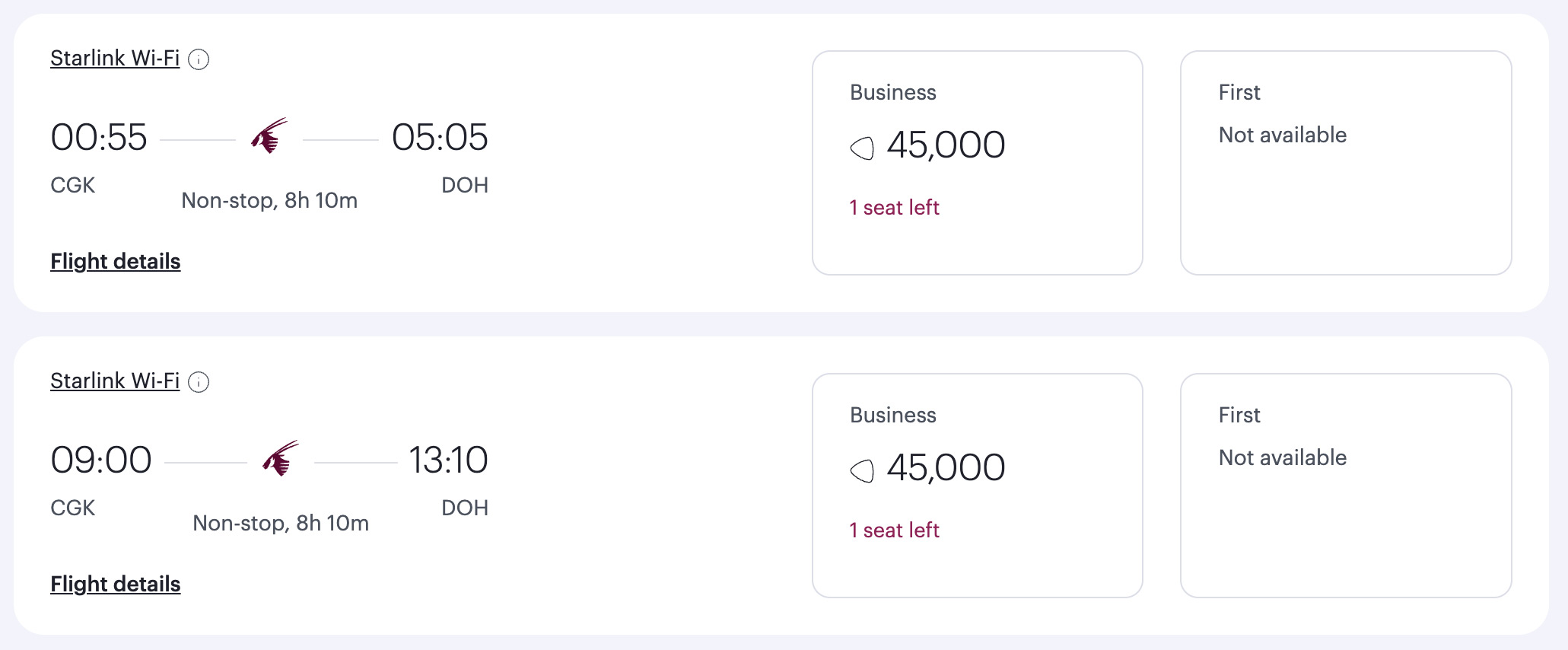
Task: Open Flight details for the 00:55 departure
Action: (x=116, y=261)
